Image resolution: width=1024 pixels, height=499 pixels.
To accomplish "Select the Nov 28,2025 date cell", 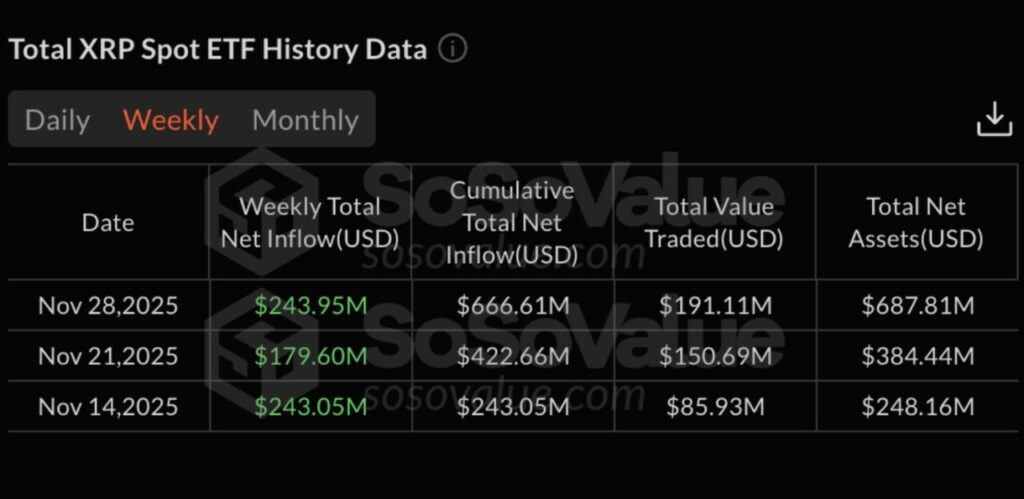I will (108, 305).
